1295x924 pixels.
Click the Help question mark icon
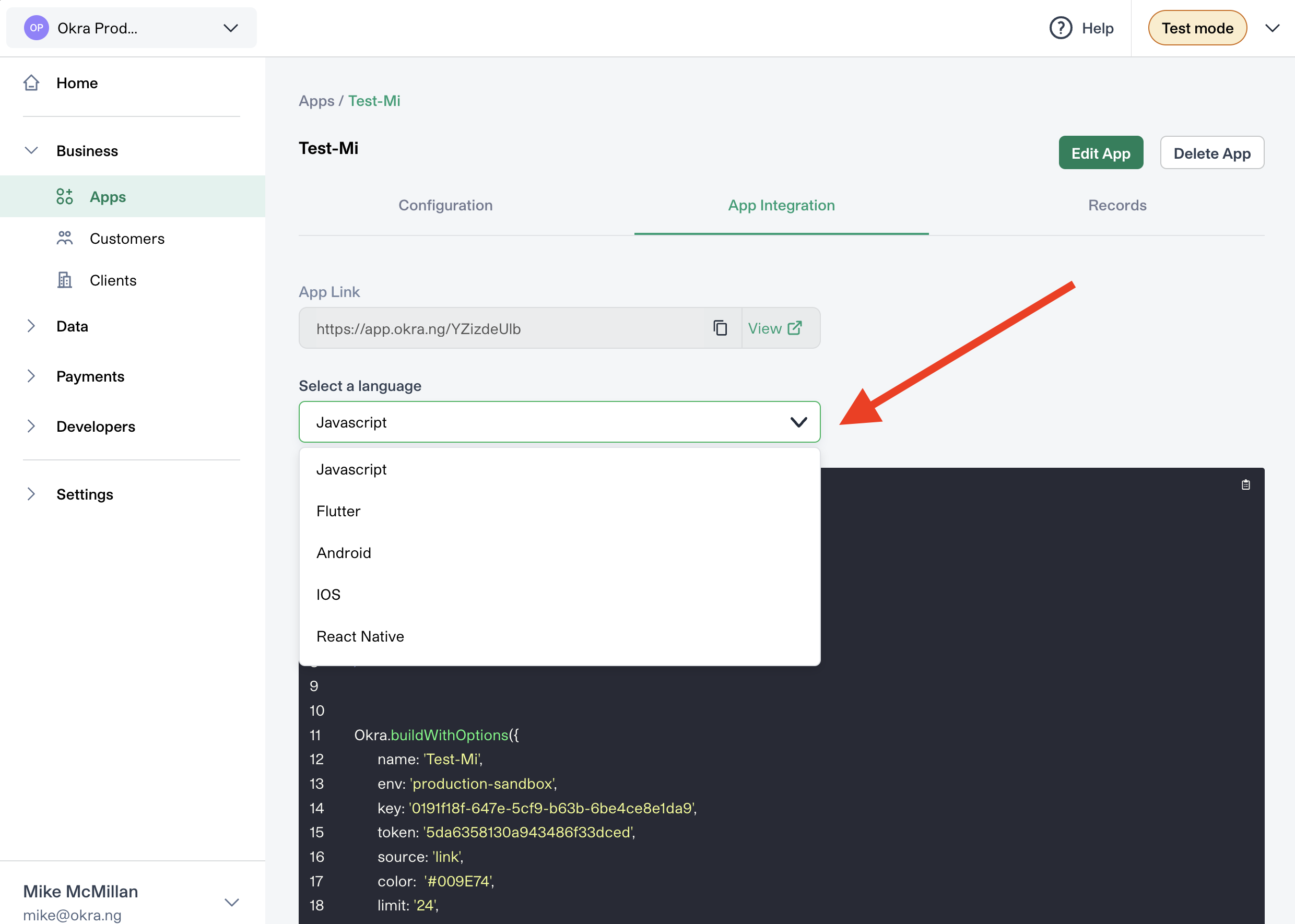point(1061,28)
